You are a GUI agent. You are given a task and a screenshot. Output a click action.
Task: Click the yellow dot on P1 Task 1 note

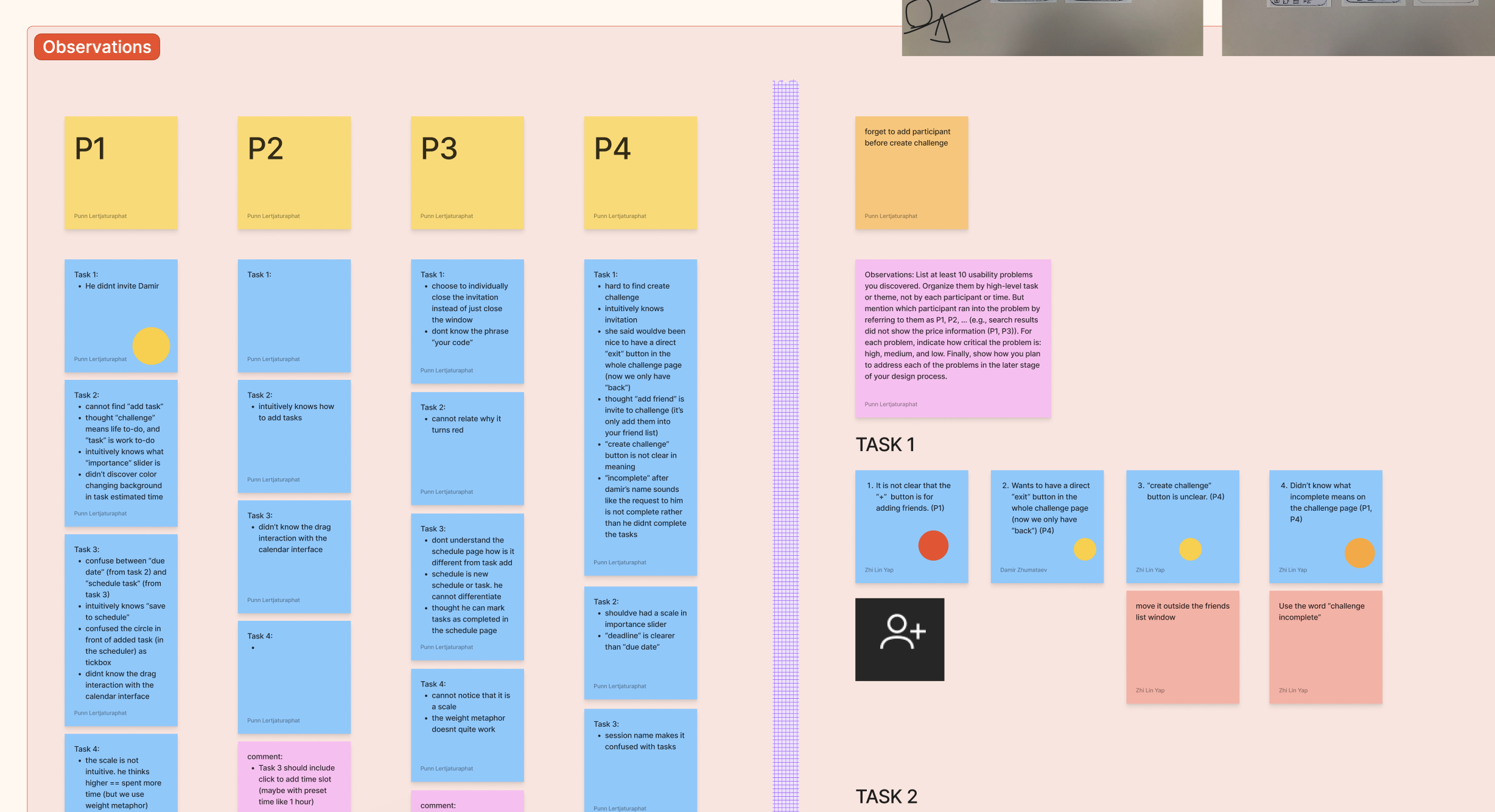point(151,346)
